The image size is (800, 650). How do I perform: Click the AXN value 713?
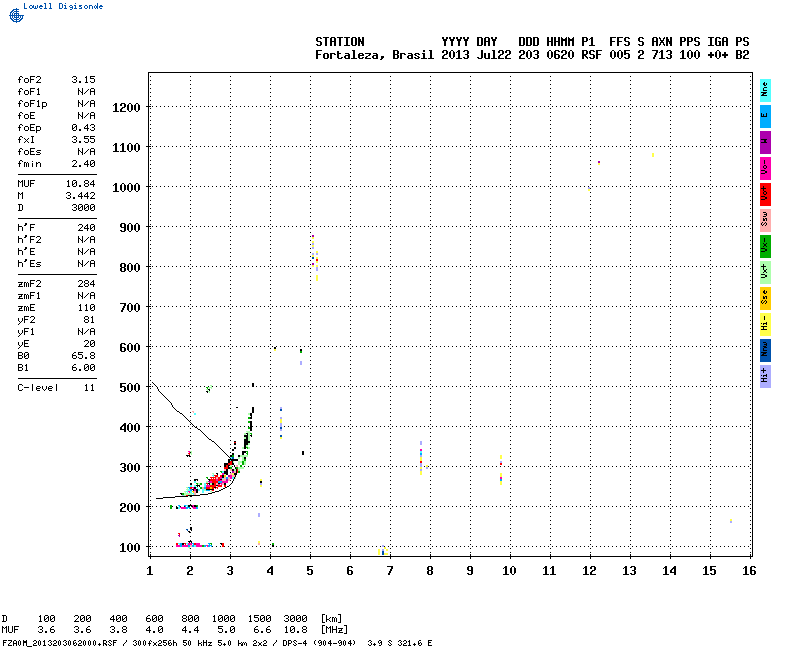point(662,55)
